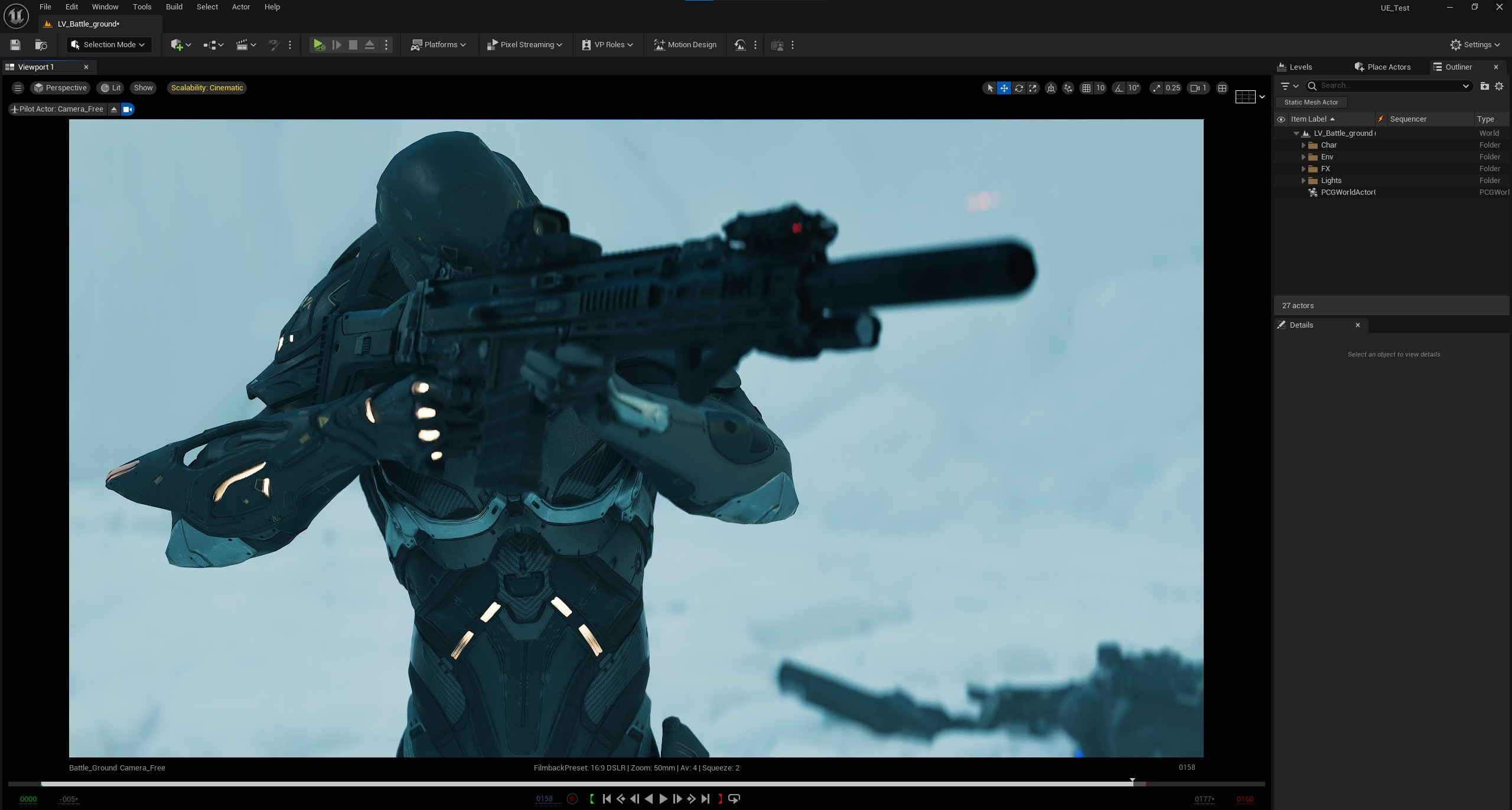Image resolution: width=1512 pixels, height=810 pixels.
Task: Open the Tools menu
Action: pyautogui.click(x=142, y=7)
